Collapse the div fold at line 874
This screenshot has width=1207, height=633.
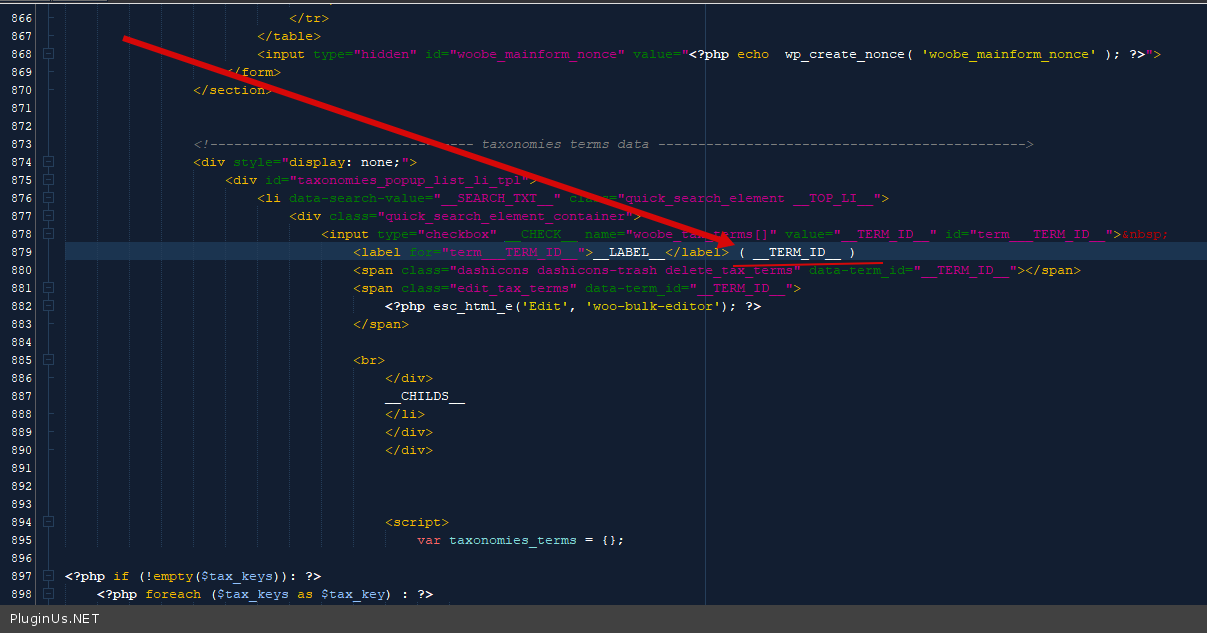pos(49,162)
